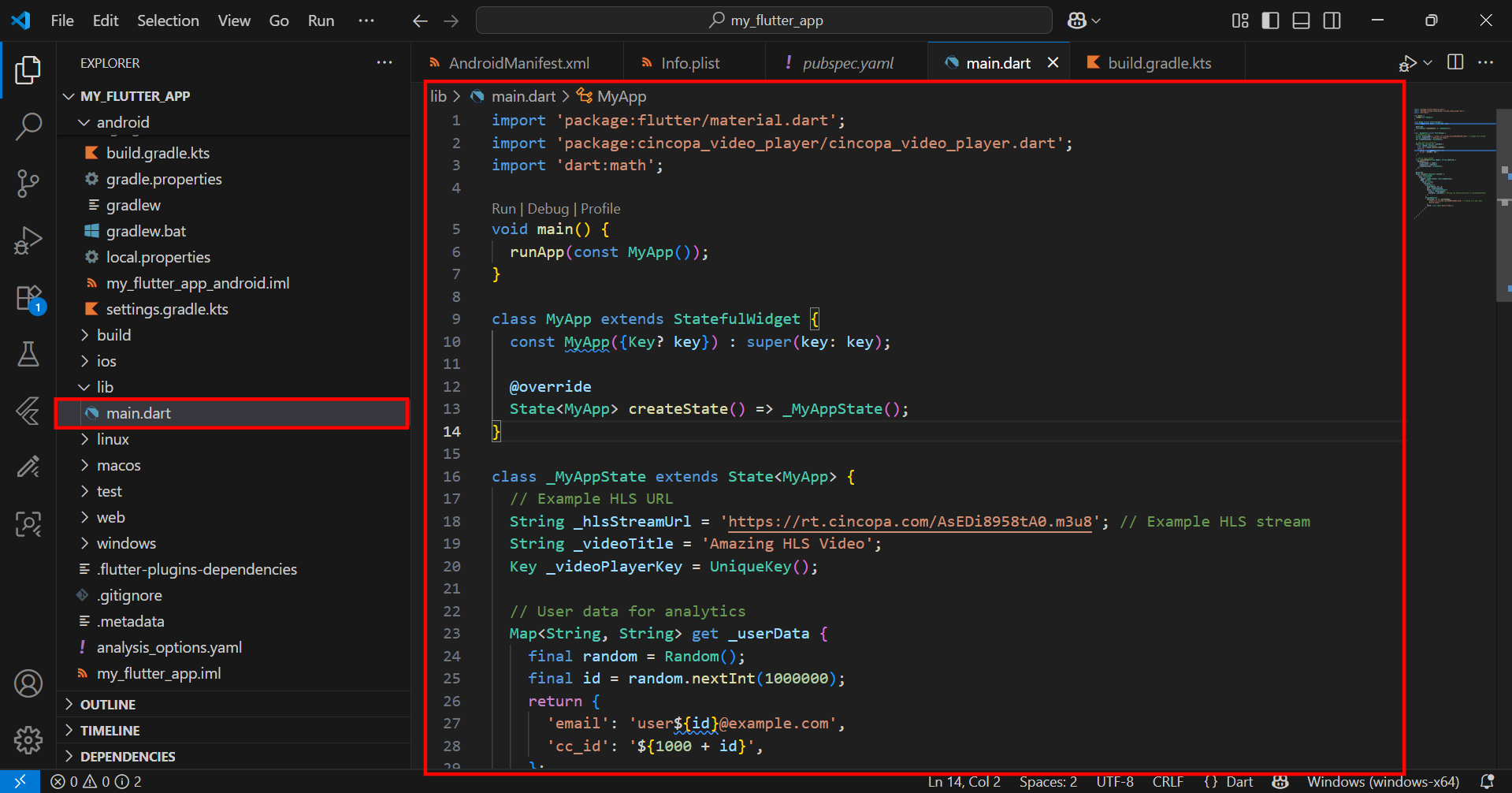Open the Edit menu
This screenshot has height=793, width=1512.
point(106,20)
